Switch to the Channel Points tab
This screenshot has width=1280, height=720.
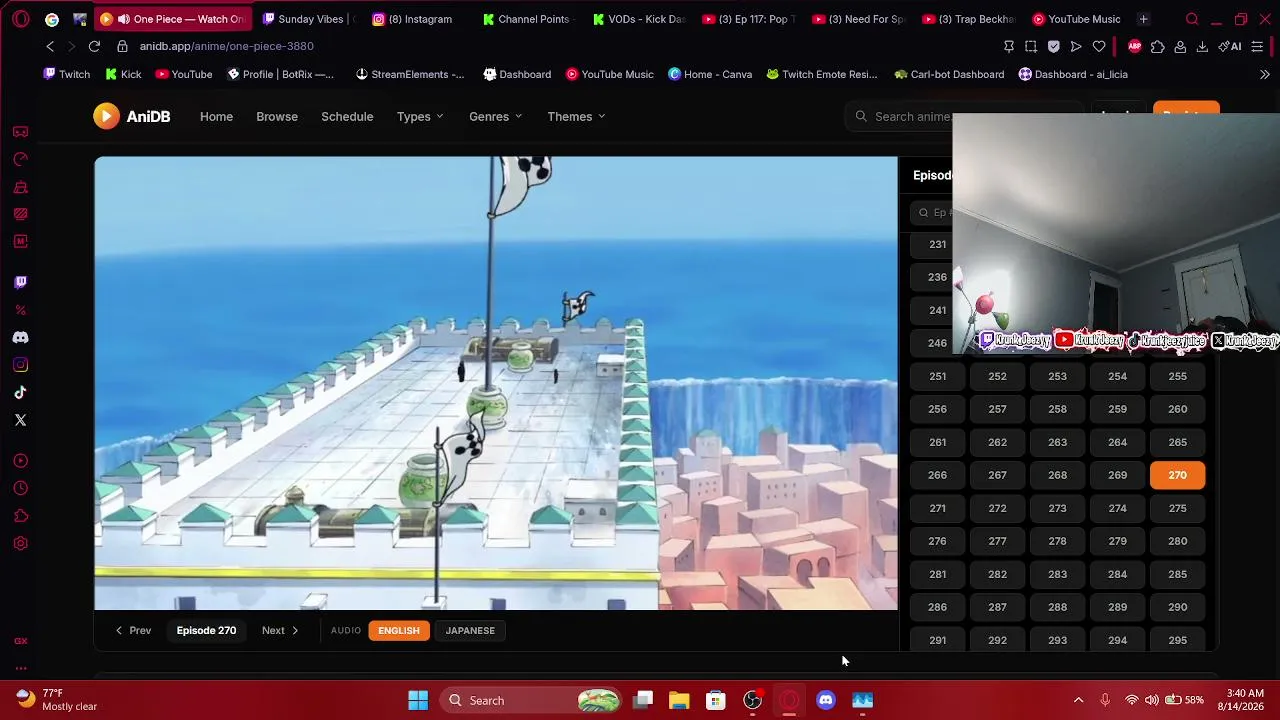pos(528,19)
